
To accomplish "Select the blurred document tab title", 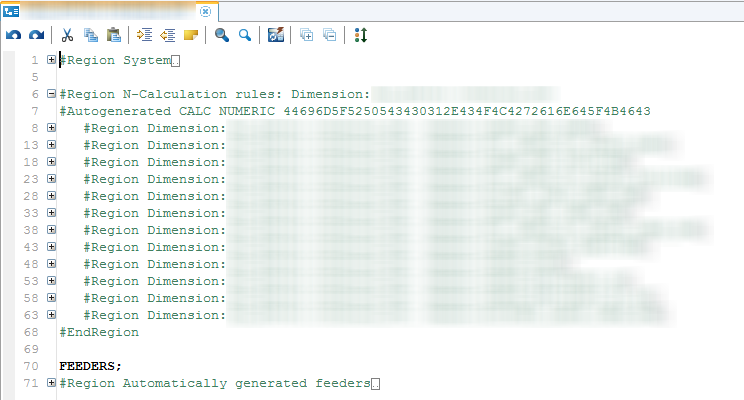I will pos(109,11).
